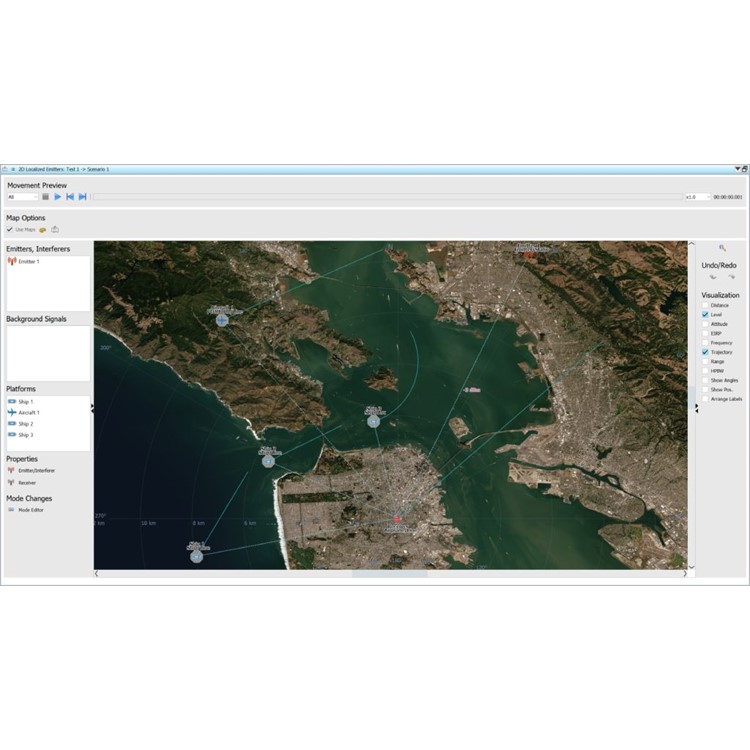Click the pink receiver marker in the city
Screen dimensions: 750x750
pos(397,518)
